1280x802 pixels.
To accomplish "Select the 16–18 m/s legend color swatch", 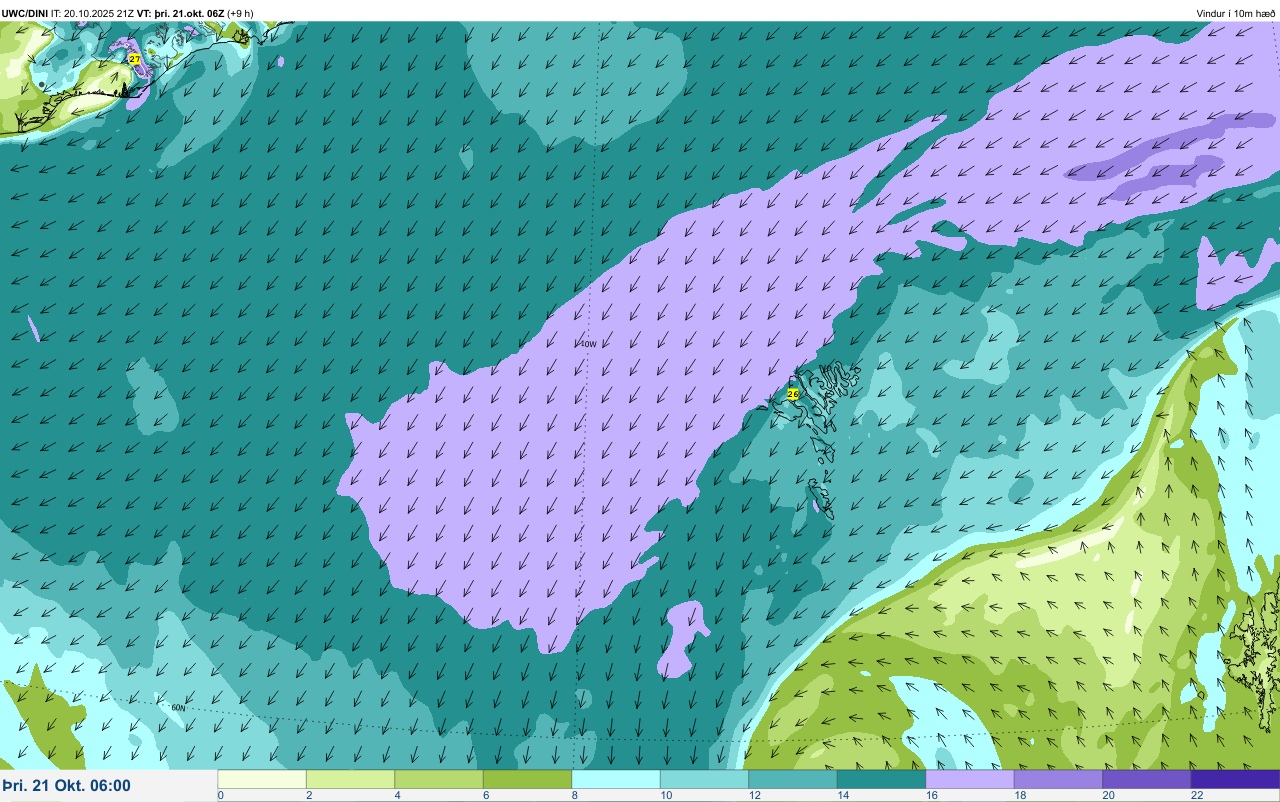I will point(970,779).
